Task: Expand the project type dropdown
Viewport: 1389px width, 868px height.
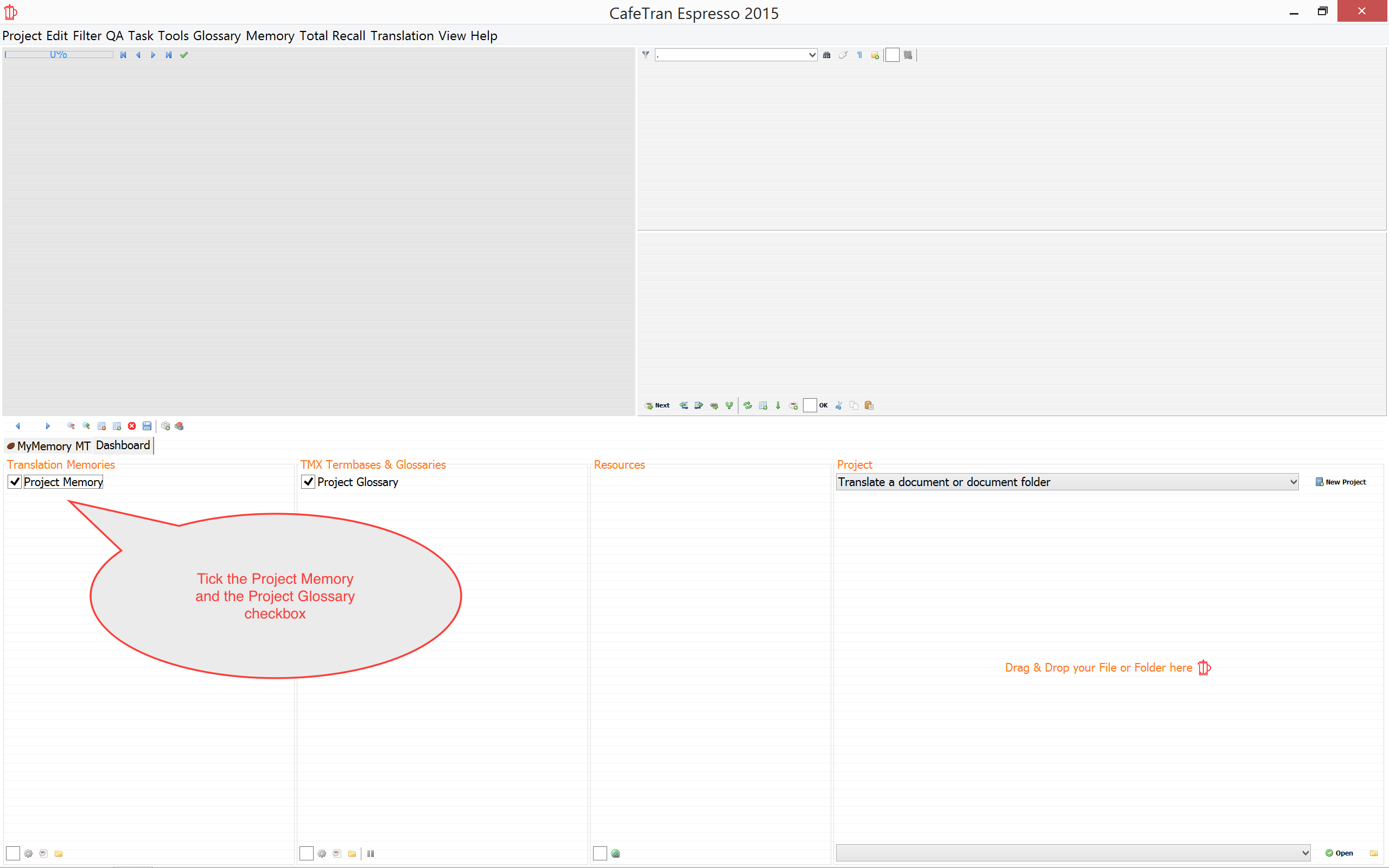Action: pyautogui.click(x=1293, y=482)
